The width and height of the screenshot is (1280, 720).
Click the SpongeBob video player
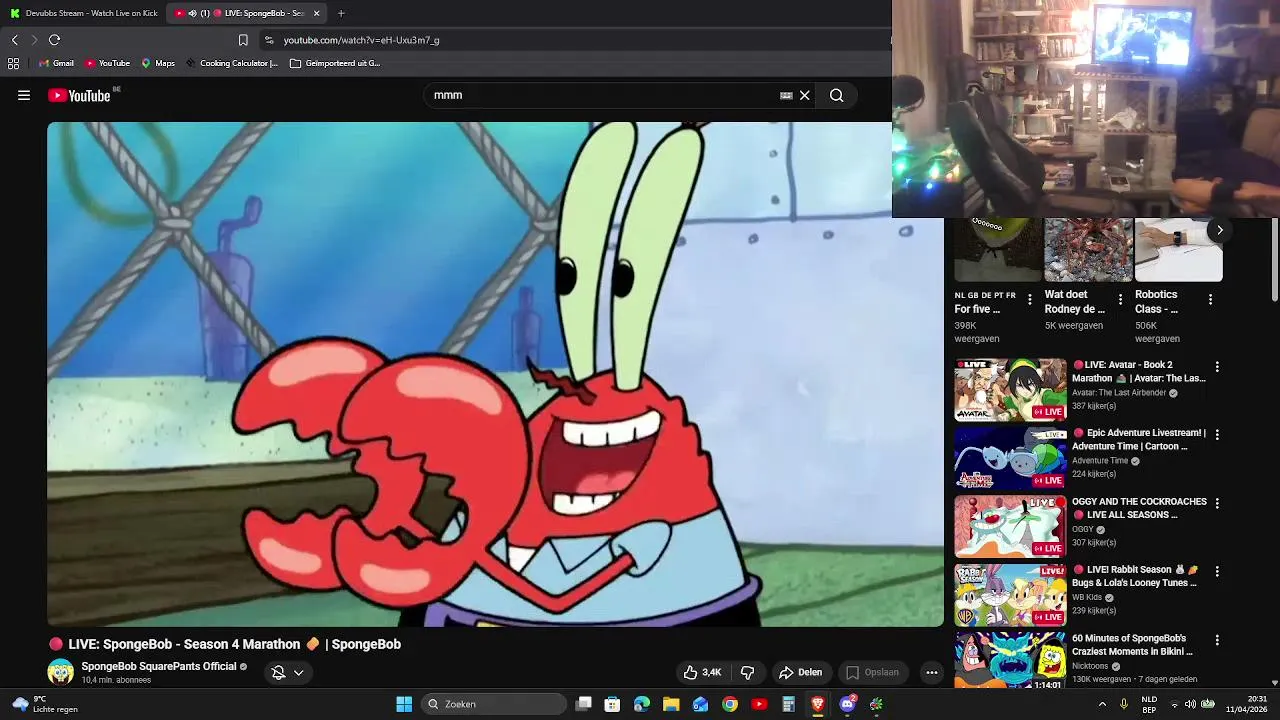[495, 374]
